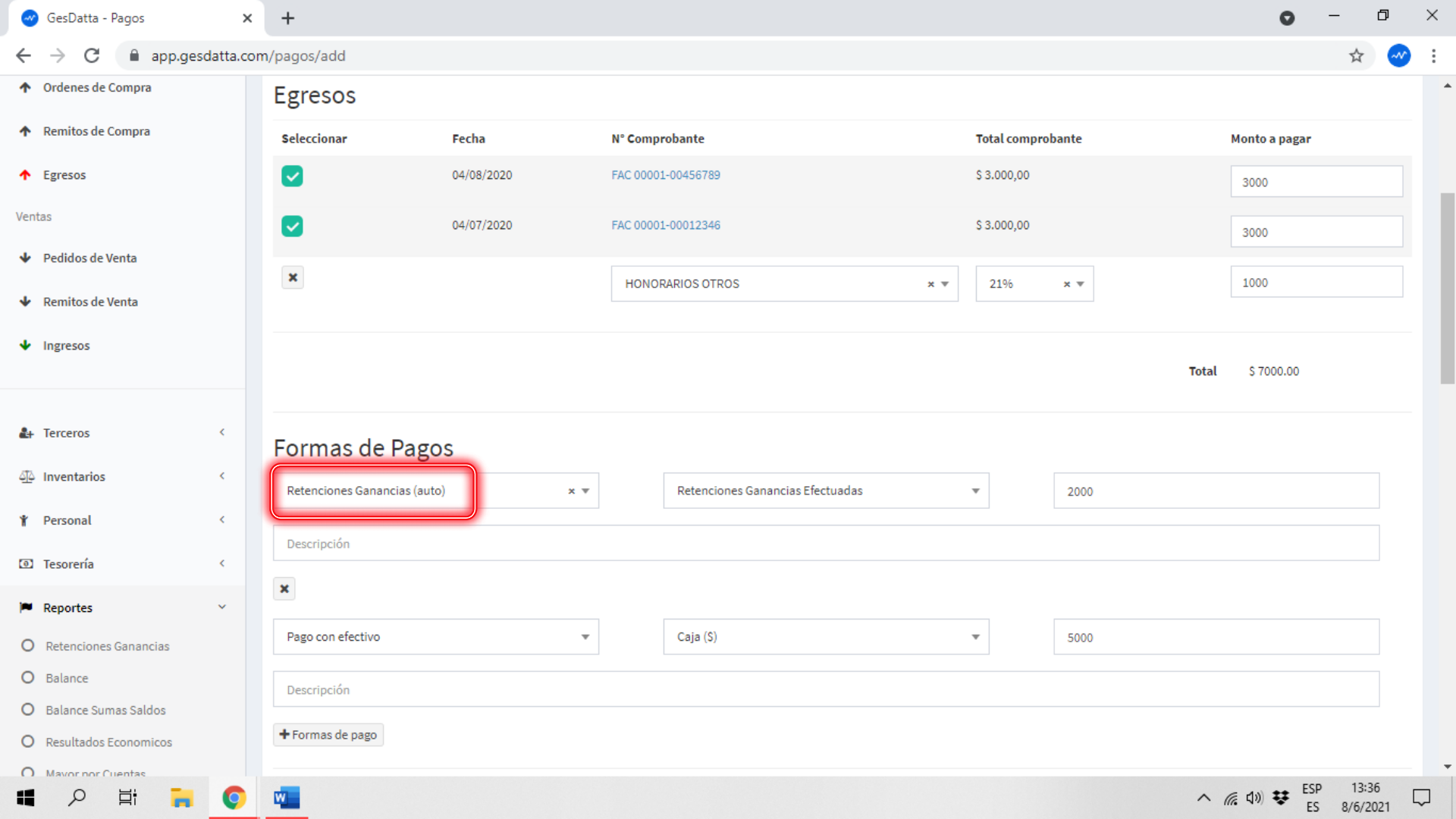Edit the 2000 payment amount field

[1216, 491]
